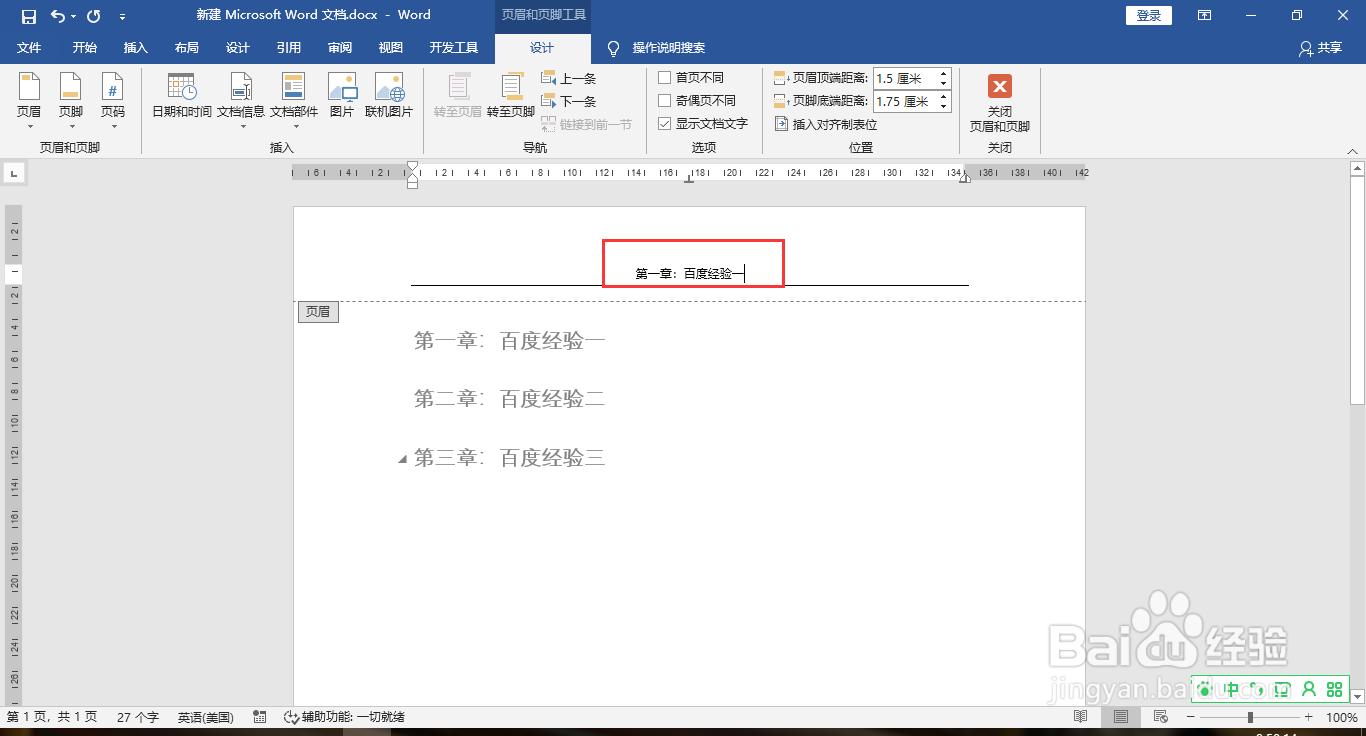Click 页脚底端距离 value field
The height and width of the screenshot is (736, 1366).
click(905, 101)
